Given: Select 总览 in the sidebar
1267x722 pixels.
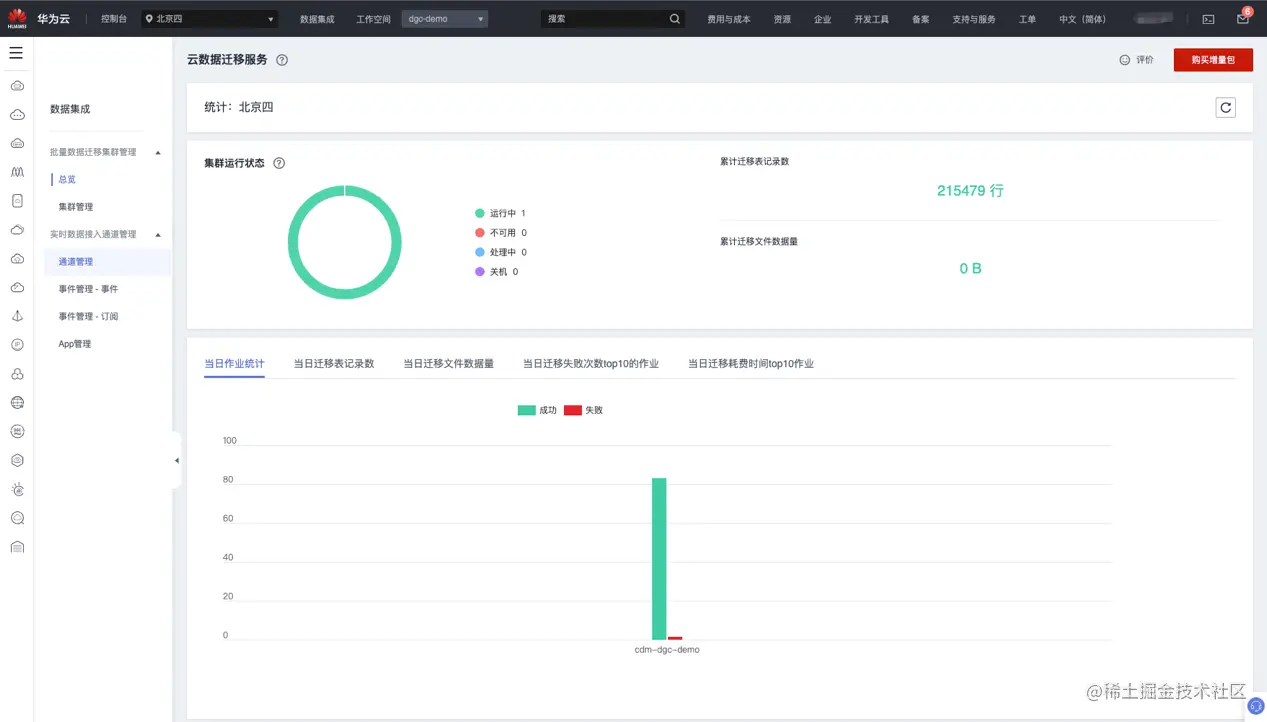Looking at the screenshot, I should coord(67,180).
